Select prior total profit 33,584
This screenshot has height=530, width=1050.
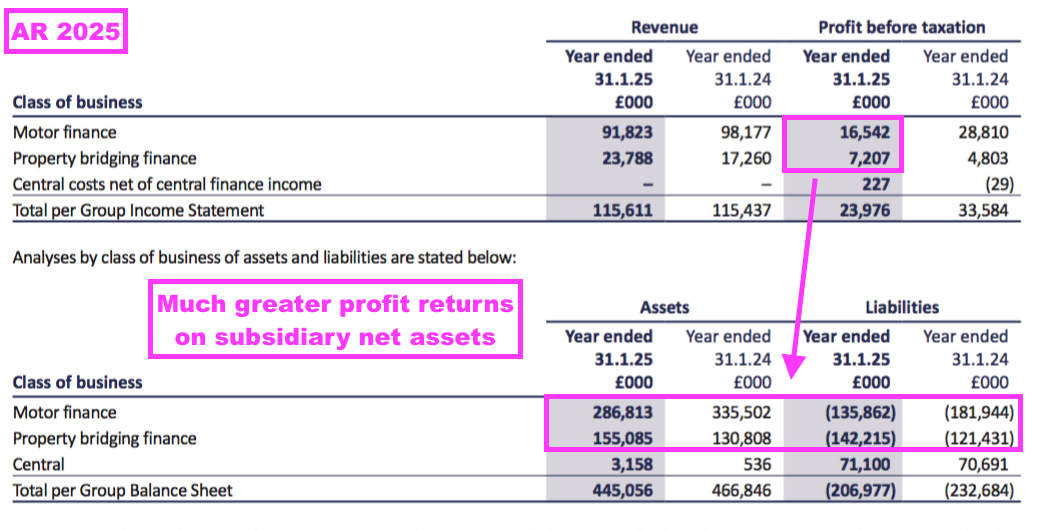click(983, 210)
